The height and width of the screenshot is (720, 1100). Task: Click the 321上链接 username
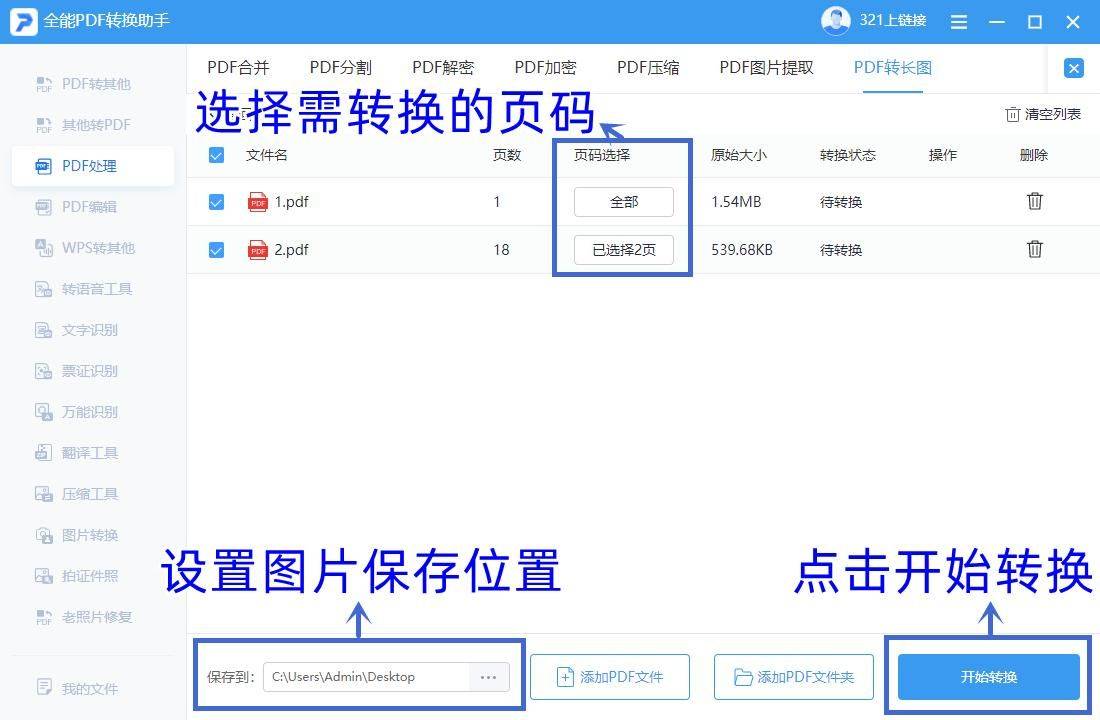[x=892, y=20]
